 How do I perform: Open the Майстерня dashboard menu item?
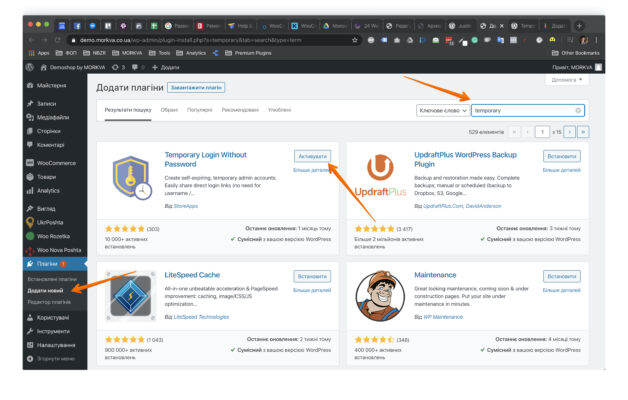(x=51, y=85)
